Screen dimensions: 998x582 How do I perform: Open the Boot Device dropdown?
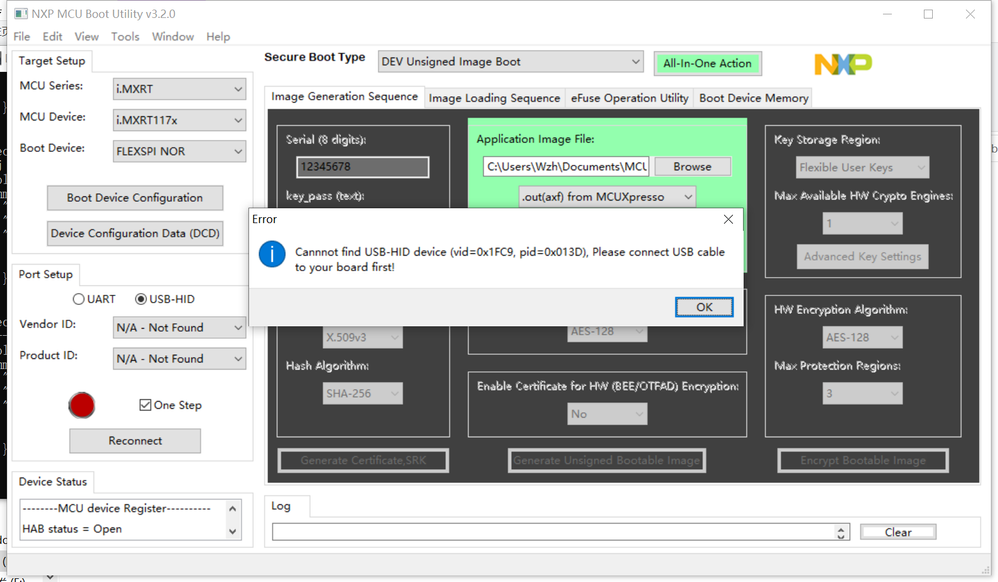(x=179, y=151)
